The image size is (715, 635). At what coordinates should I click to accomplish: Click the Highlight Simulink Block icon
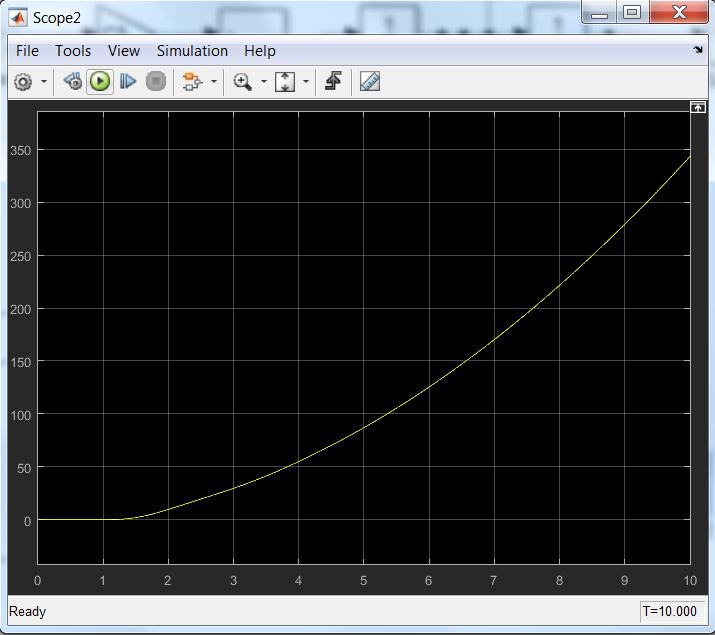[x=192, y=82]
